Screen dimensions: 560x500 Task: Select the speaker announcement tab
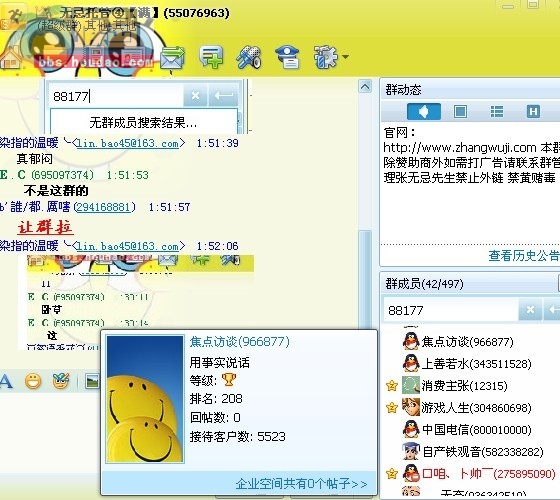click(424, 112)
